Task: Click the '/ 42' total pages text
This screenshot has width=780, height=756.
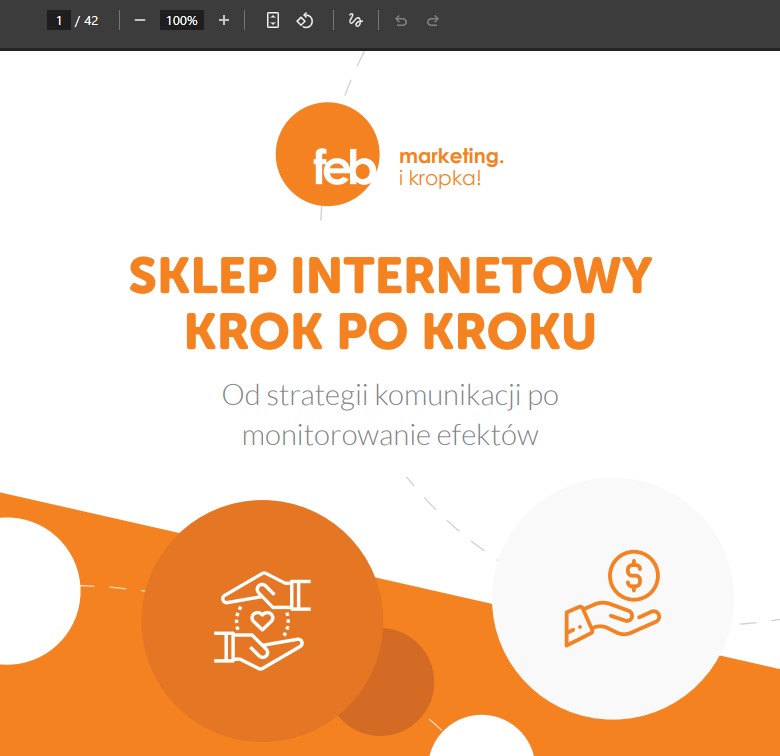Action: click(x=87, y=20)
